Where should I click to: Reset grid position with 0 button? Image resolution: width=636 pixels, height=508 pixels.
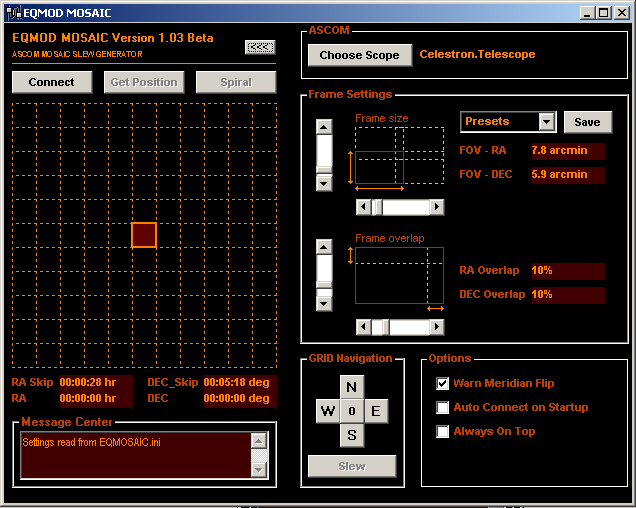pyautogui.click(x=352, y=411)
